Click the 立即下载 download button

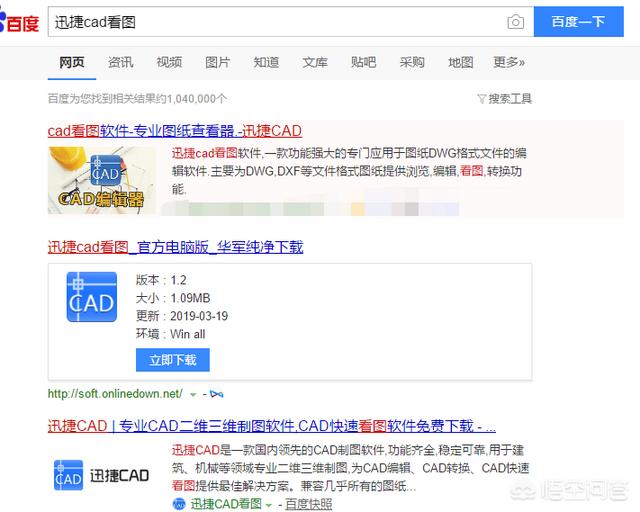point(172,360)
